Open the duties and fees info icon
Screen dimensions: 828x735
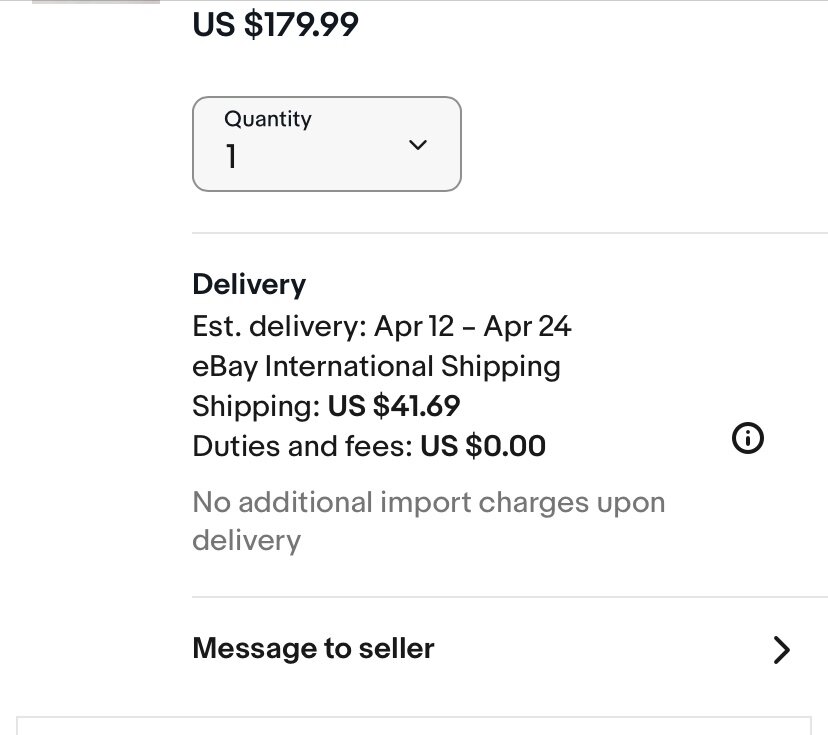tap(748, 438)
